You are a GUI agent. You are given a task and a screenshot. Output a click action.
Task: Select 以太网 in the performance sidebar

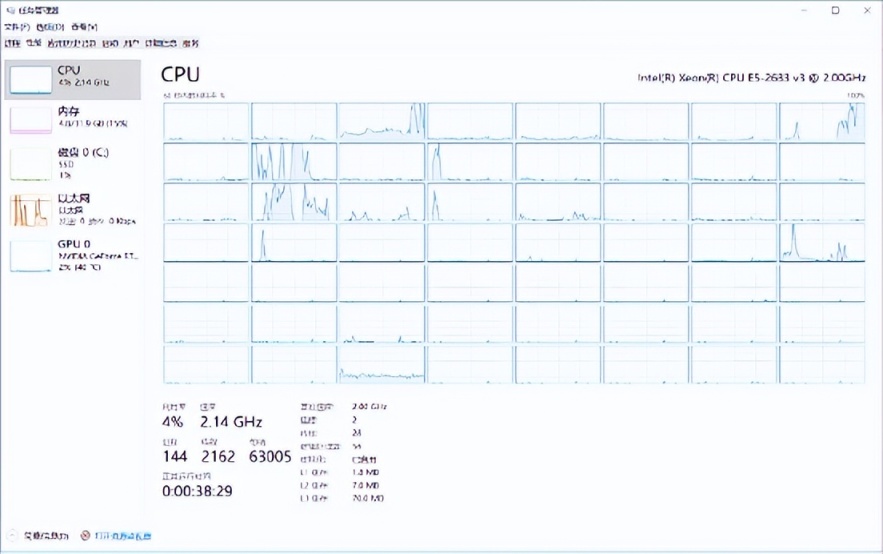(73, 209)
